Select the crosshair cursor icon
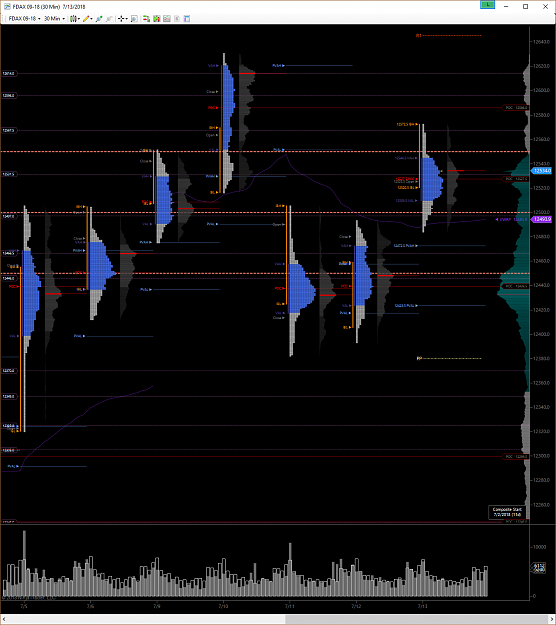556x625 pixels. click(x=121, y=18)
